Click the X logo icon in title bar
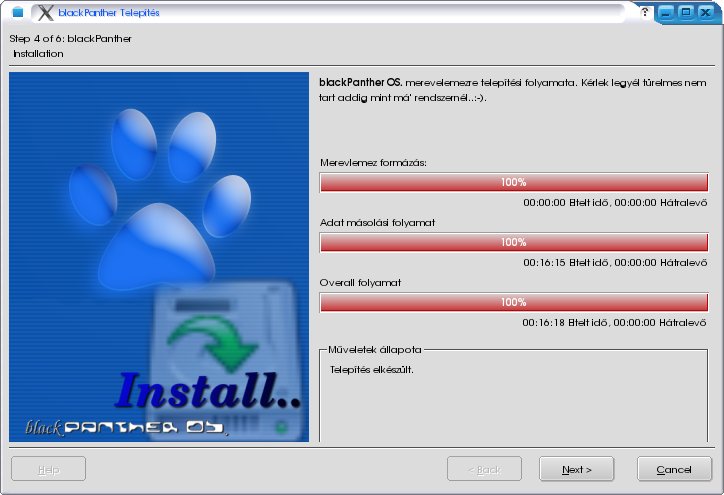 45,12
